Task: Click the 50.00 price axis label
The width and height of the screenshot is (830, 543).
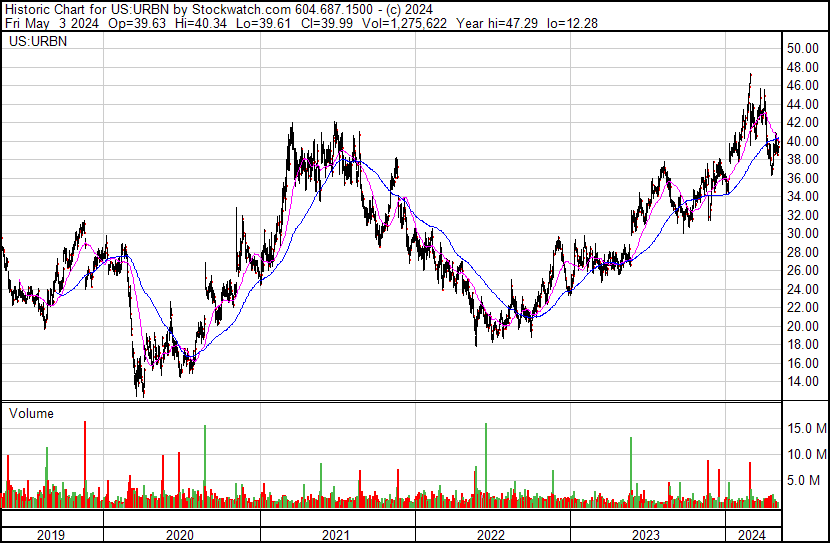Action: tap(803, 49)
